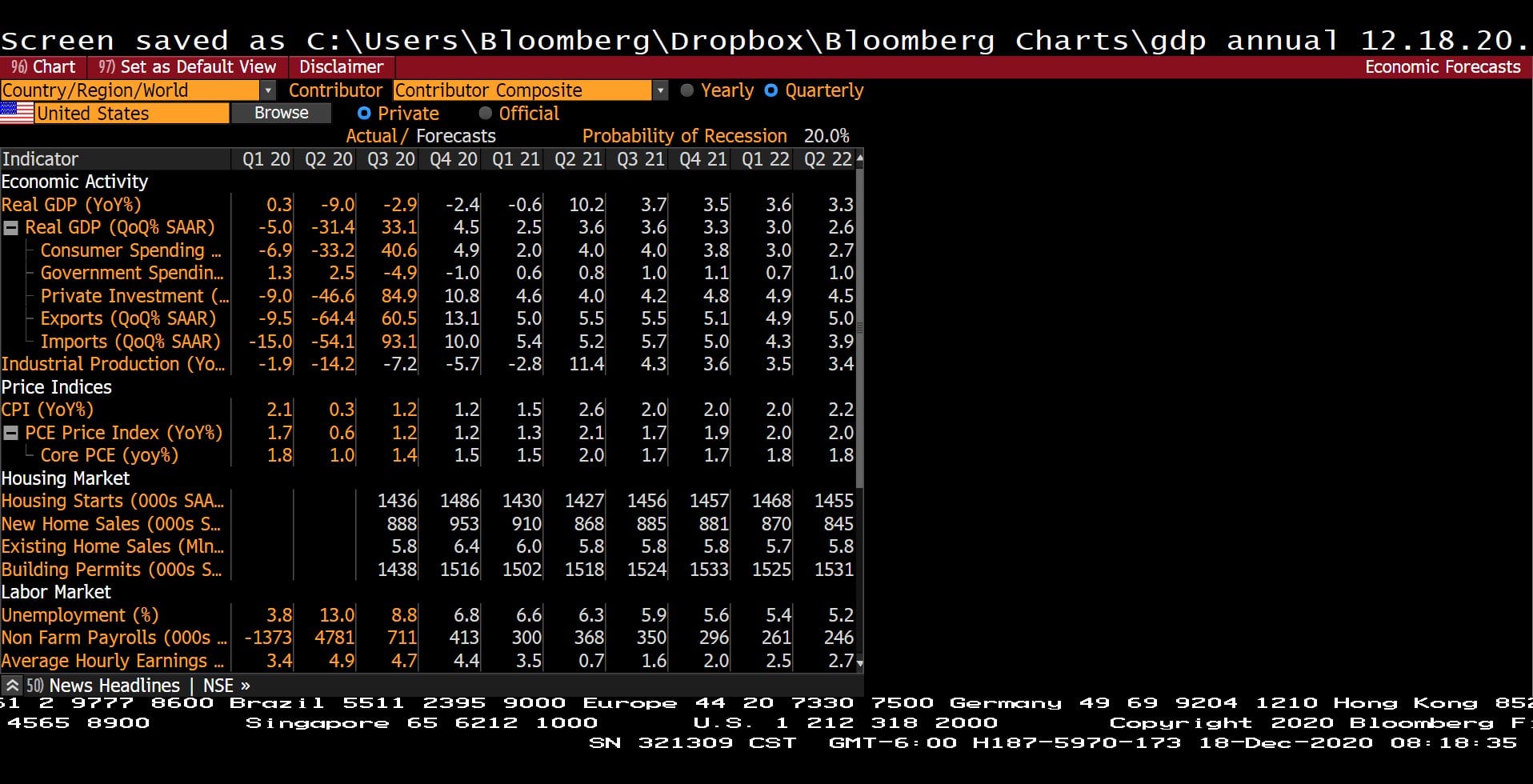Select the Unemployment (%) indicator

(x=80, y=615)
